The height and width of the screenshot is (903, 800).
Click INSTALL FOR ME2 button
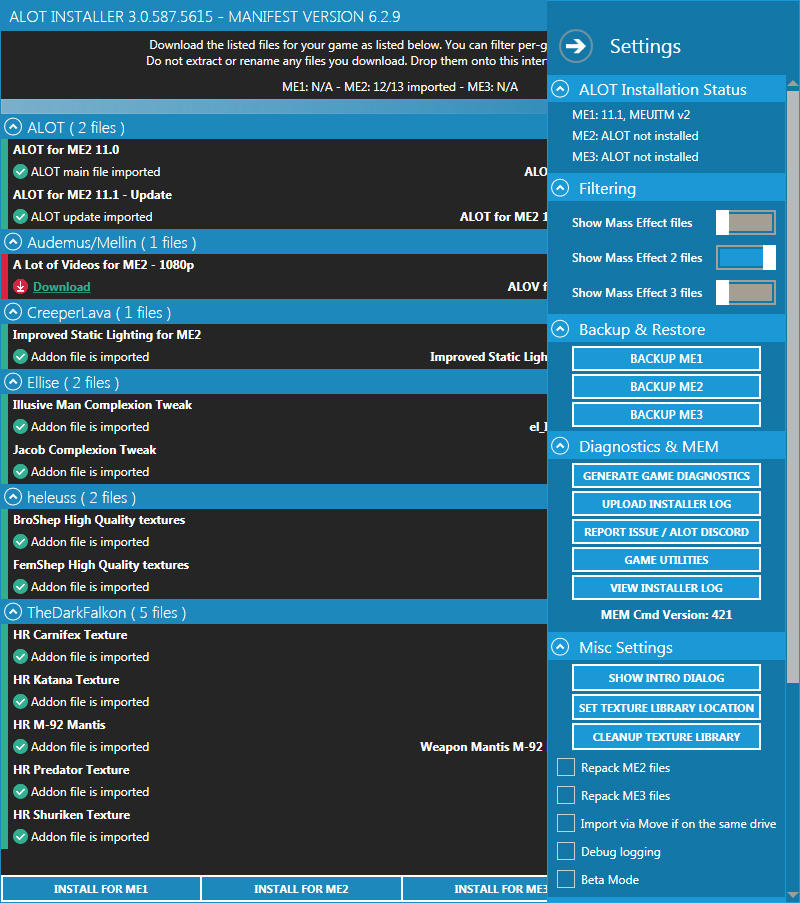tap(301, 889)
